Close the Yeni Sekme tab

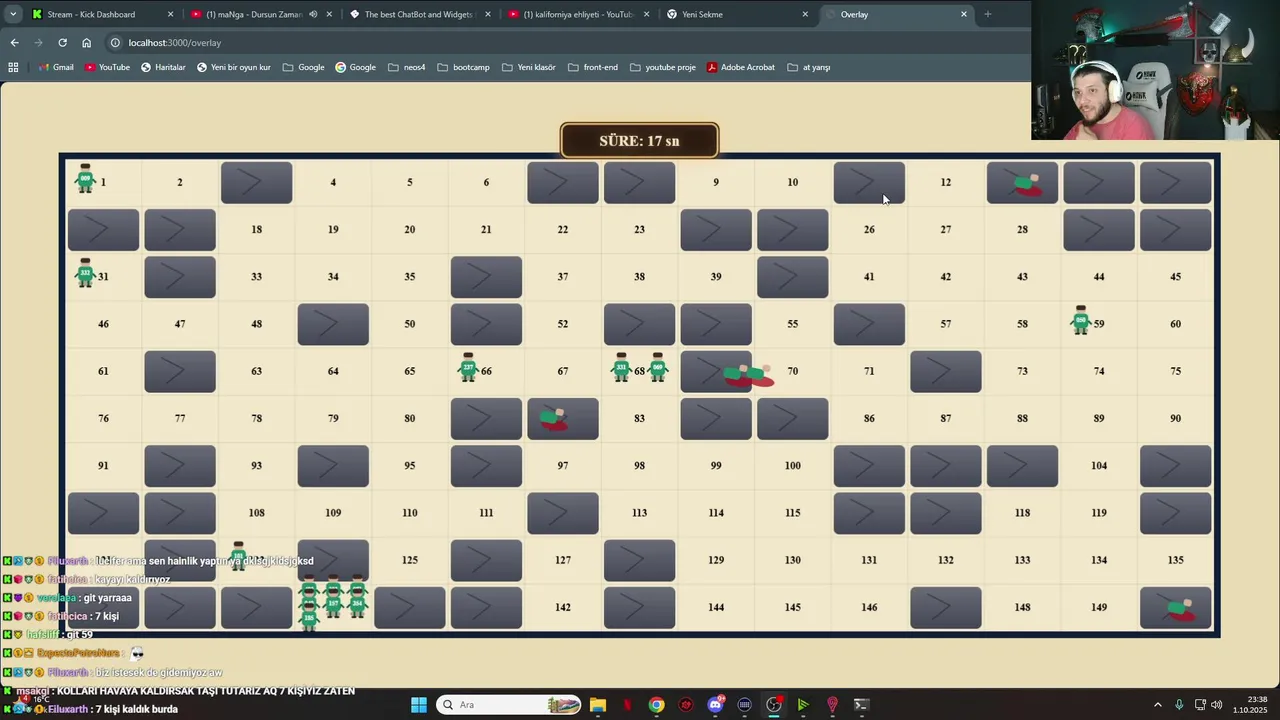pos(805,14)
